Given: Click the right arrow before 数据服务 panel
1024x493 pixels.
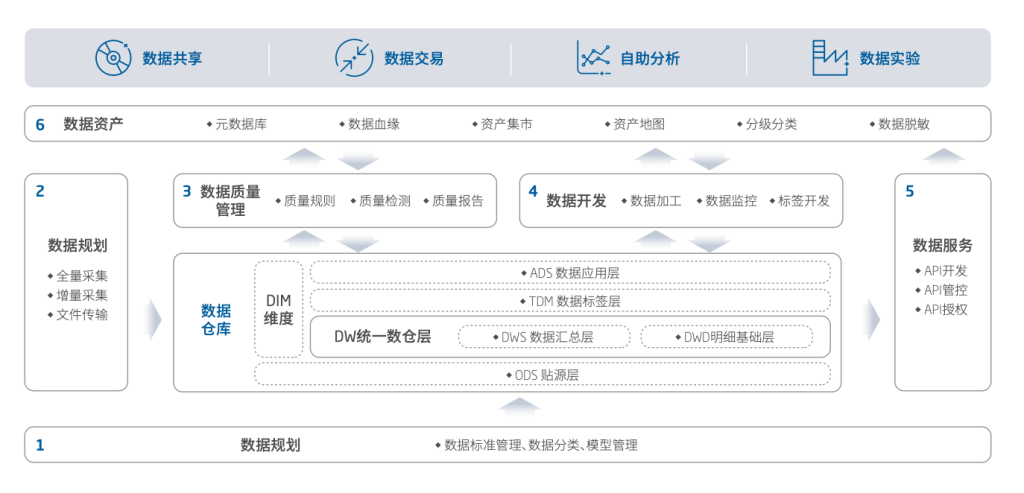Looking at the screenshot, I should 872,318.
